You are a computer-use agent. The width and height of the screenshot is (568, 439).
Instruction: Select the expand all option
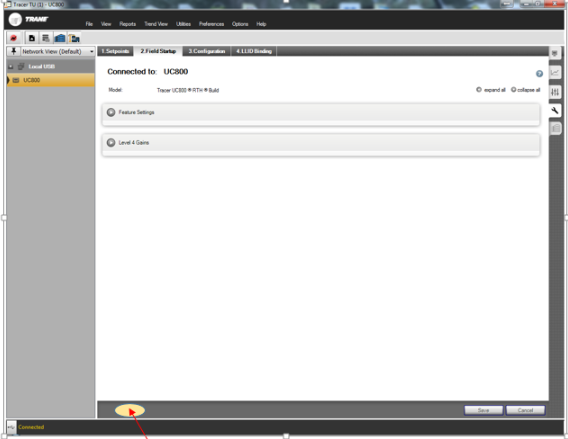coord(491,90)
